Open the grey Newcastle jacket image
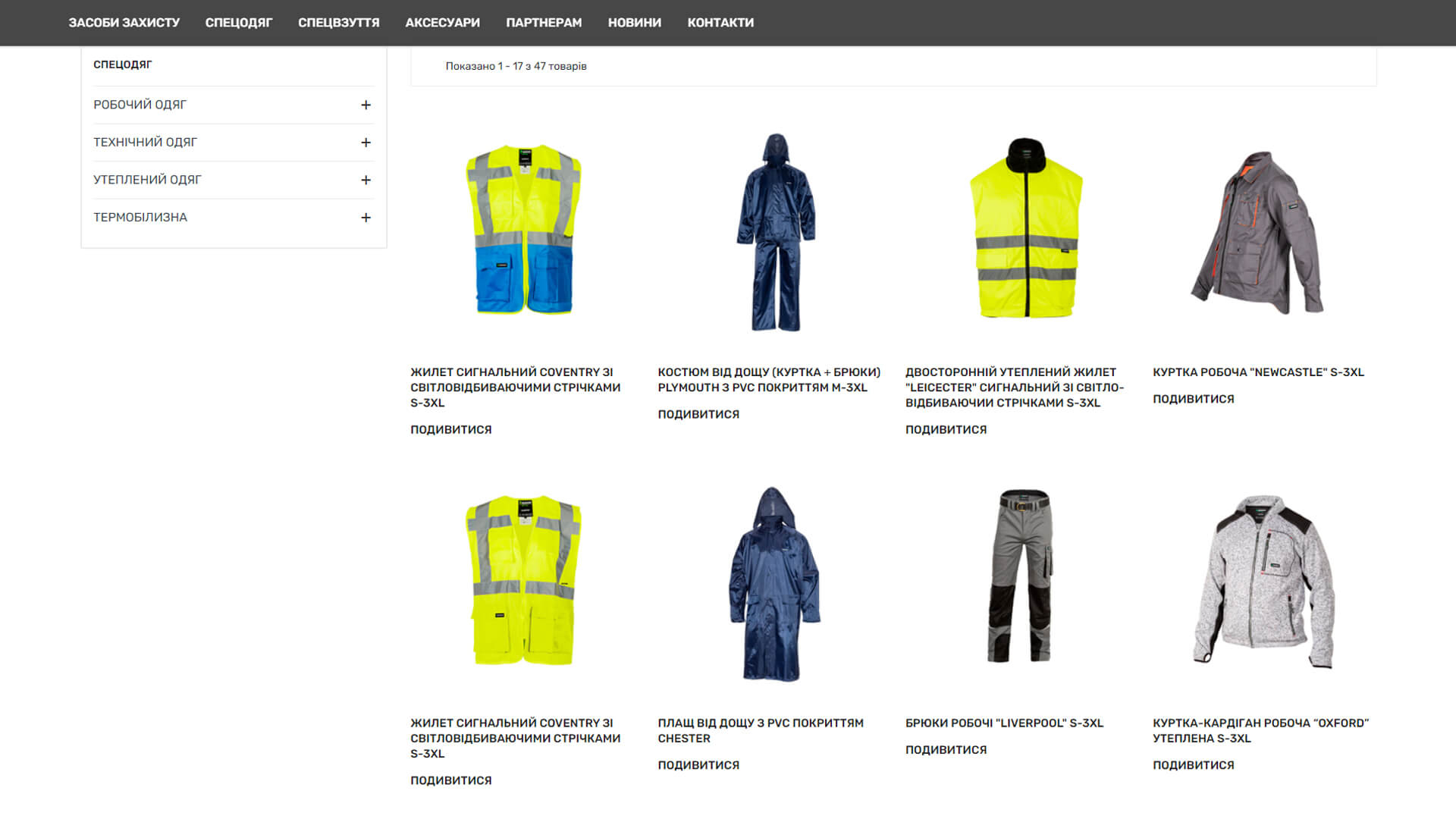Screen dimensions: 1456x819 pyautogui.click(x=1257, y=232)
